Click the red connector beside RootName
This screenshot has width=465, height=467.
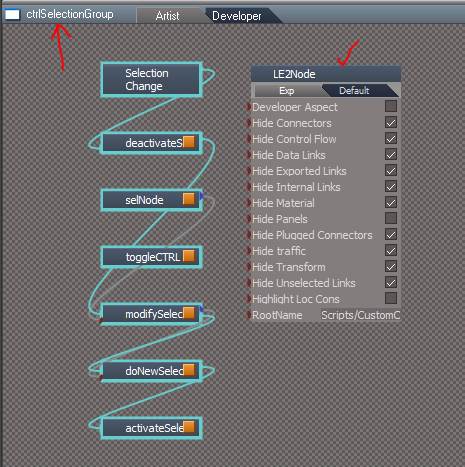tap(249, 315)
